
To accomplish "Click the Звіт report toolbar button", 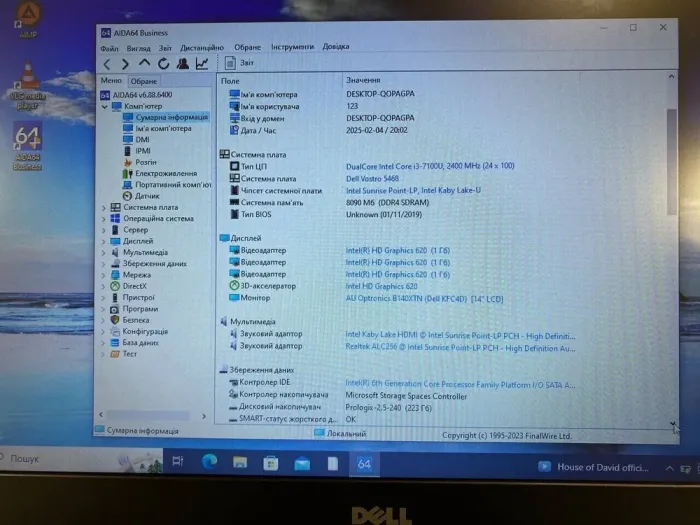I will (x=240, y=63).
